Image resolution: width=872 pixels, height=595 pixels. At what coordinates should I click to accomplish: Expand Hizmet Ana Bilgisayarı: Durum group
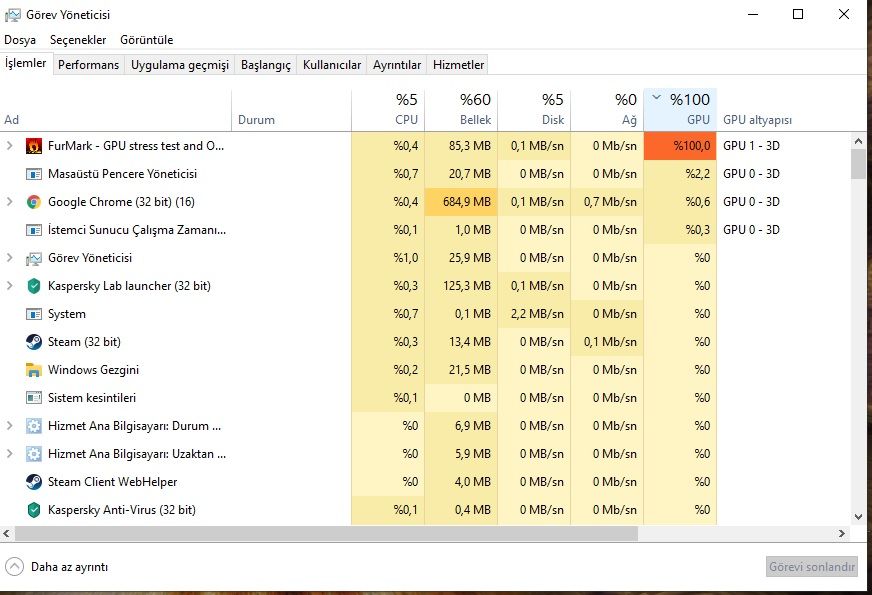[9, 425]
